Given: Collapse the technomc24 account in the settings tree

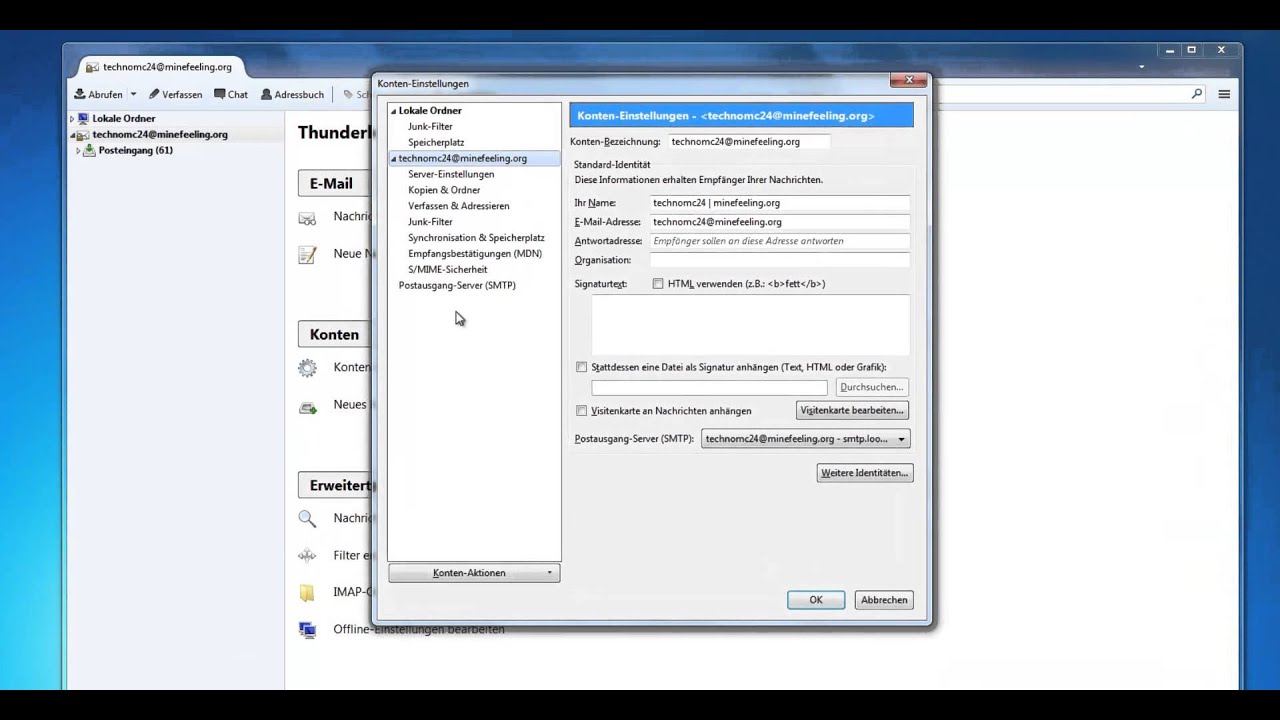Looking at the screenshot, I should click(393, 159).
